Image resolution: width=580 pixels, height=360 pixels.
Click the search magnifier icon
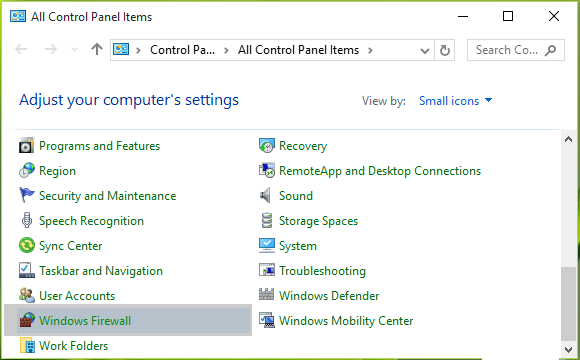[550, 50]
